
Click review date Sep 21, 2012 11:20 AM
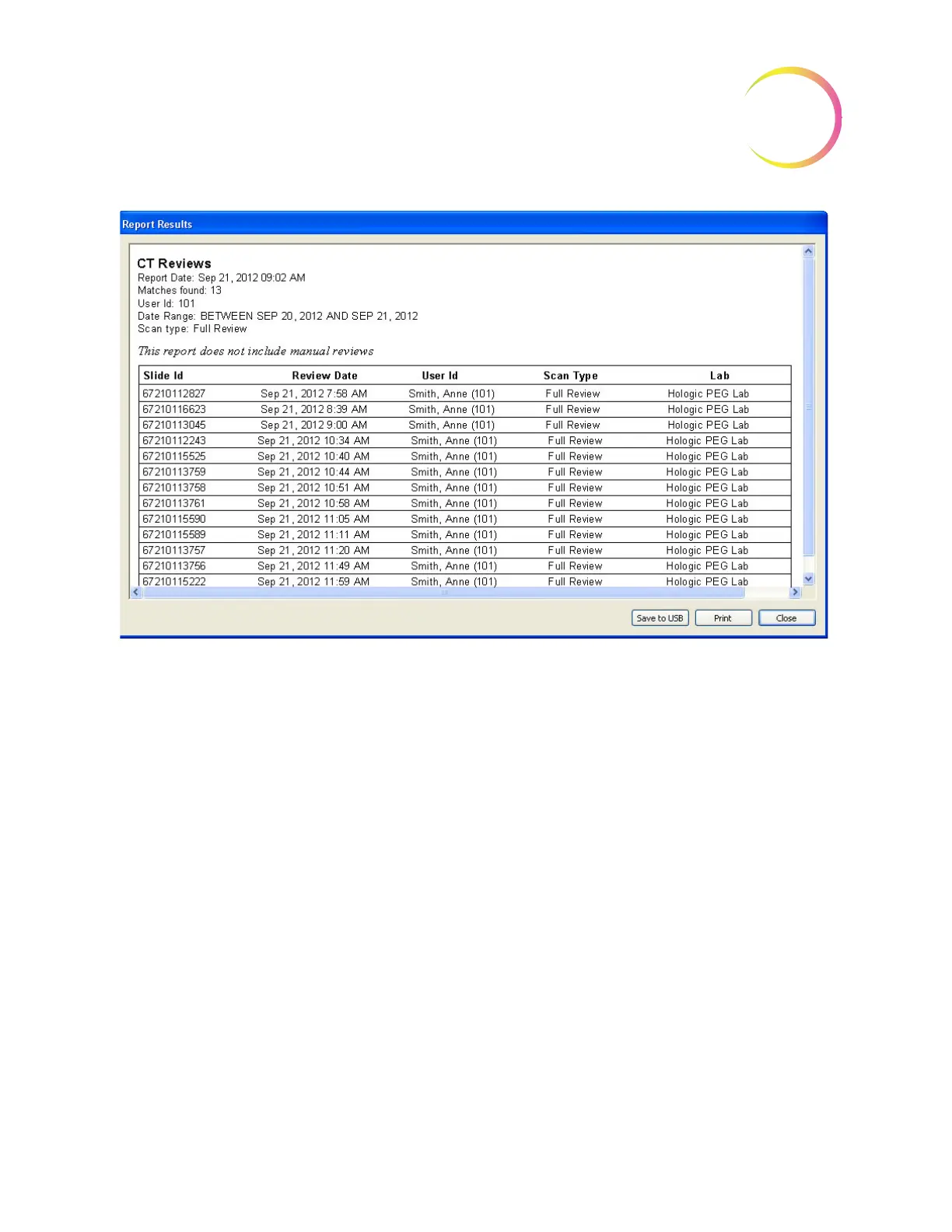[313, 550]
